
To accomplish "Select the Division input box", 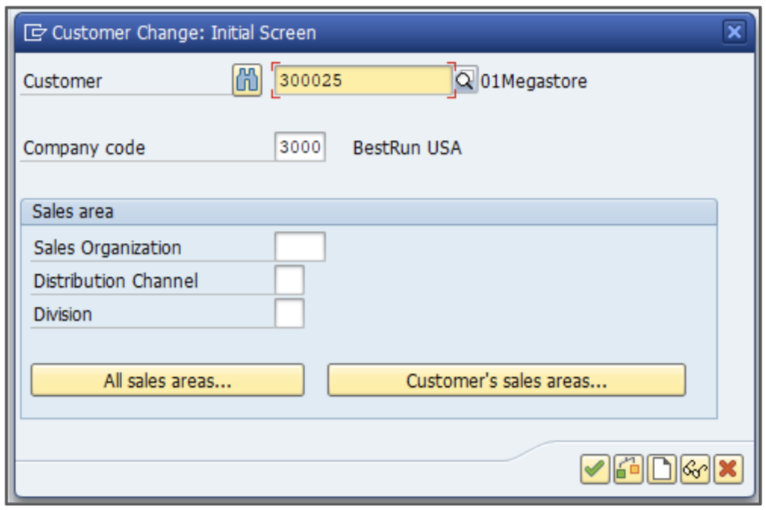I will (289, 314).
